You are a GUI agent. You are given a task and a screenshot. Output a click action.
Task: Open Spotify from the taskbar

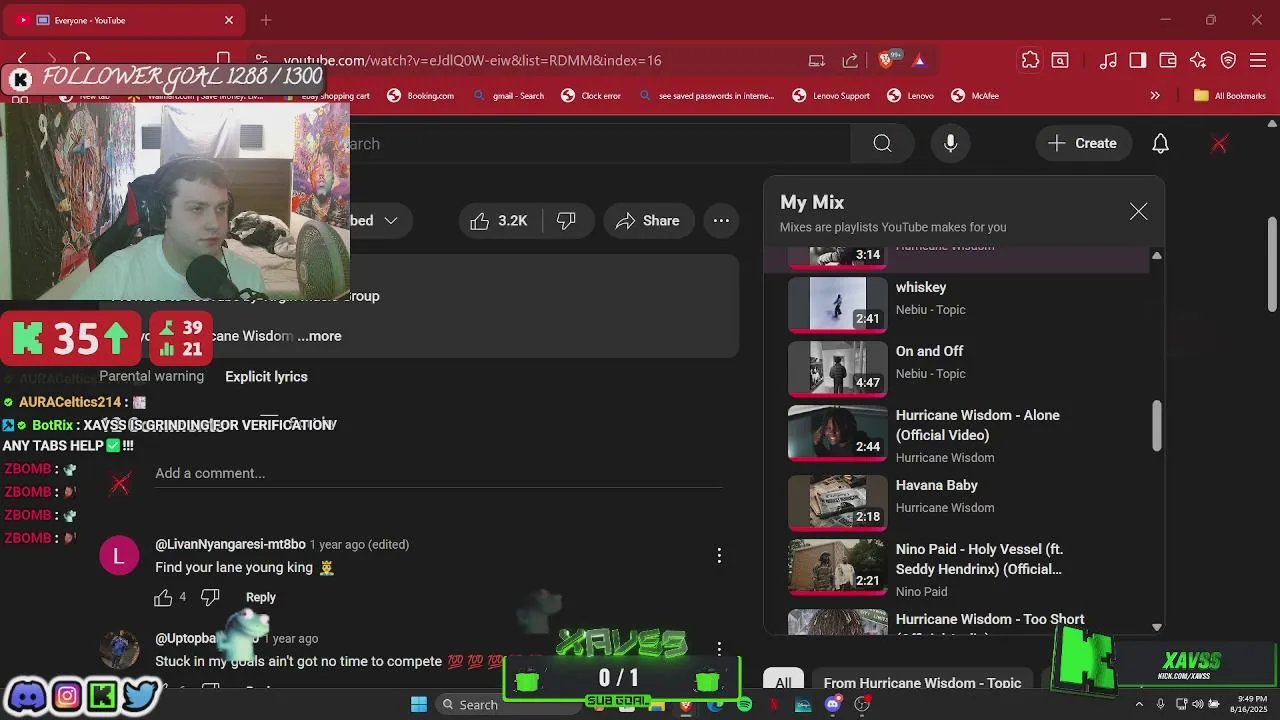click(744, 704)
